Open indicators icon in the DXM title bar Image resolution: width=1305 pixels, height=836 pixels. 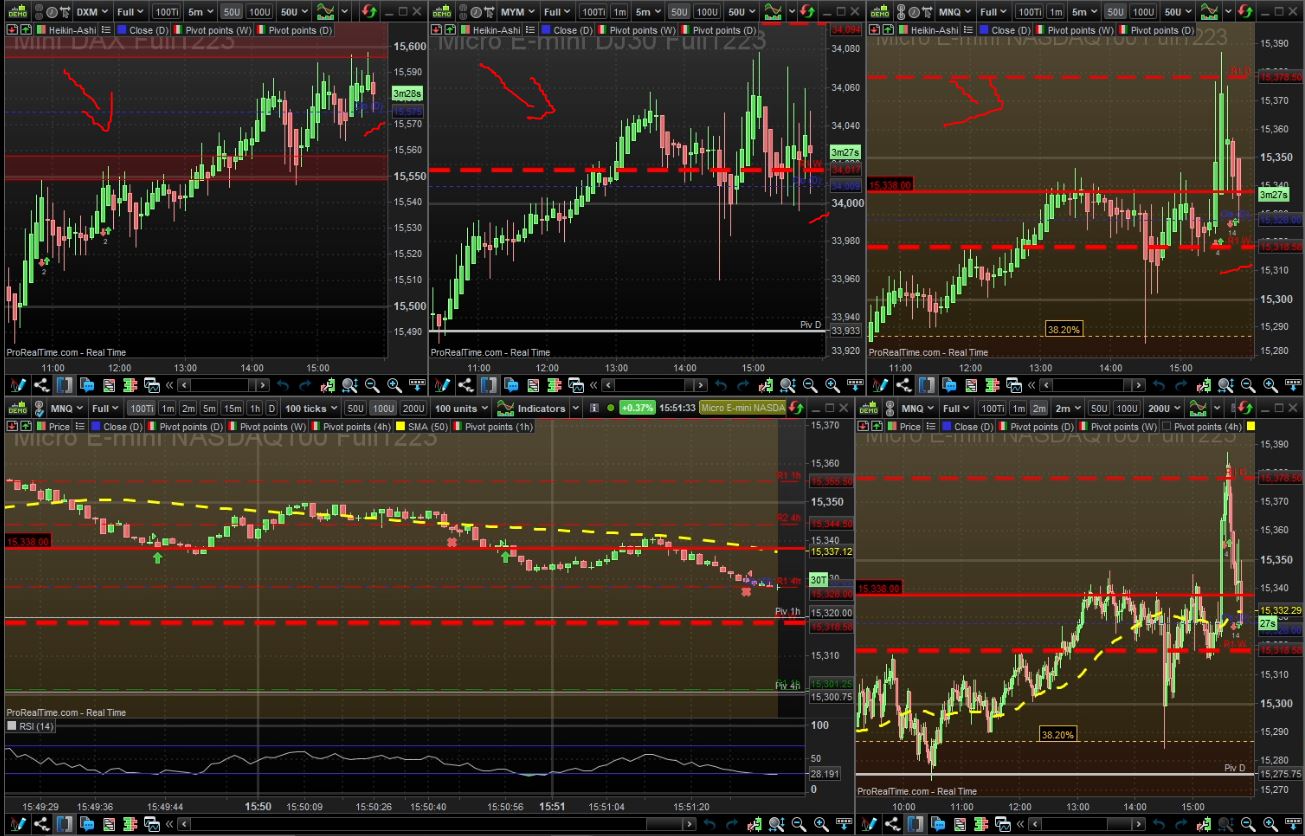[327, 12]
